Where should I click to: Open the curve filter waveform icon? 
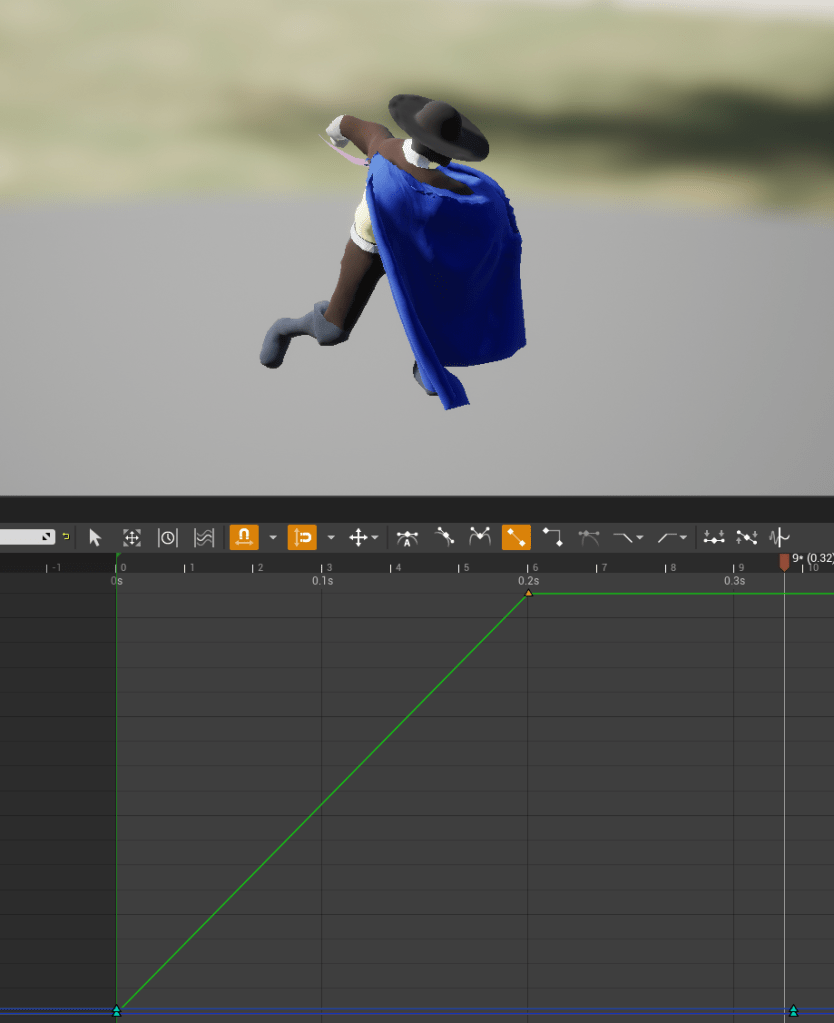pyautogui.click(x=780, y=538)
